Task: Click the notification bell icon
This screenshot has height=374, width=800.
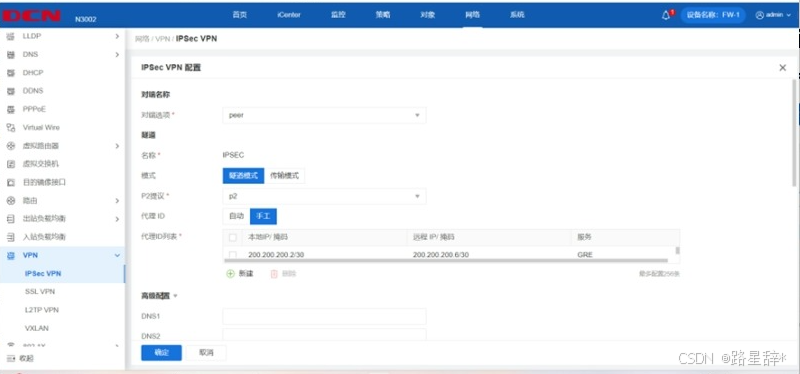Action: coord(666,15)
